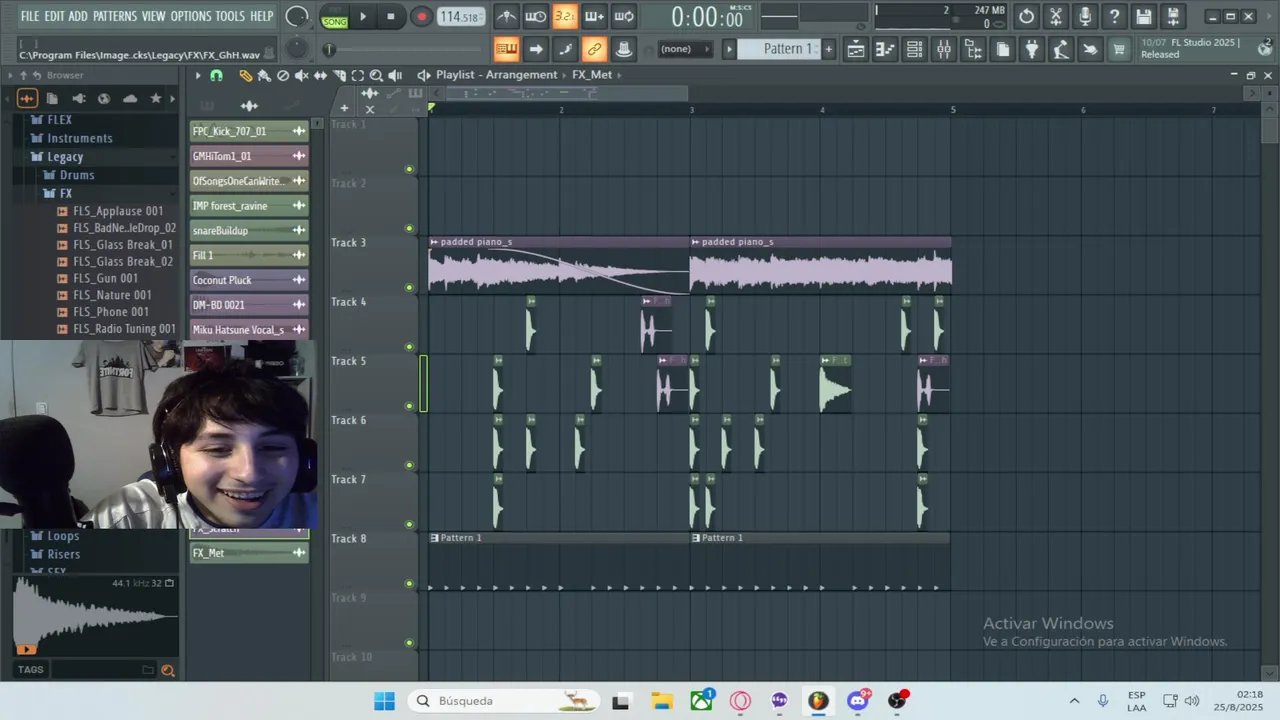Expand the Instruments folder in browser
Viewport: 1280px width, 720px height.
pyautogui.click(x=71, y=138)
